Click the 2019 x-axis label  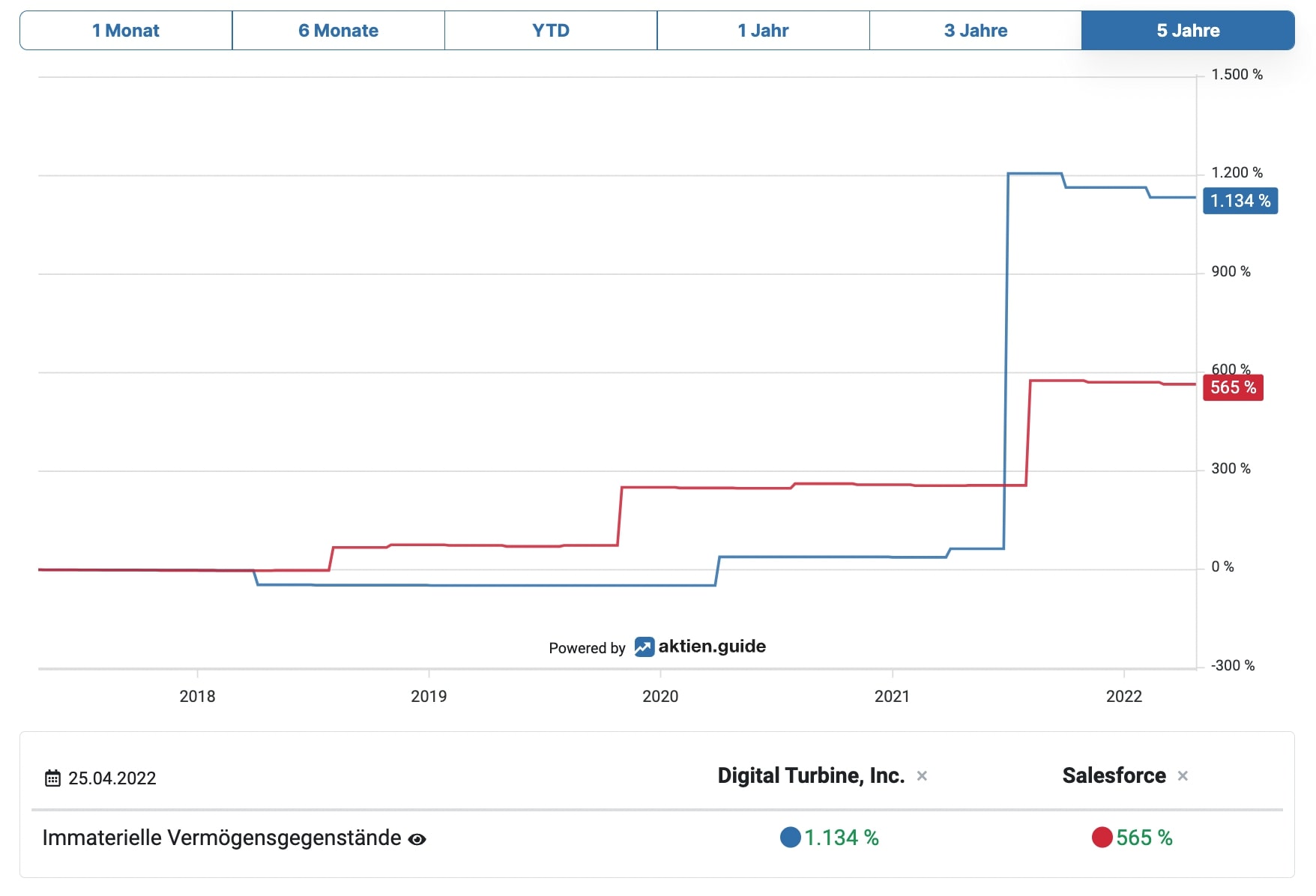coord(429,697)
